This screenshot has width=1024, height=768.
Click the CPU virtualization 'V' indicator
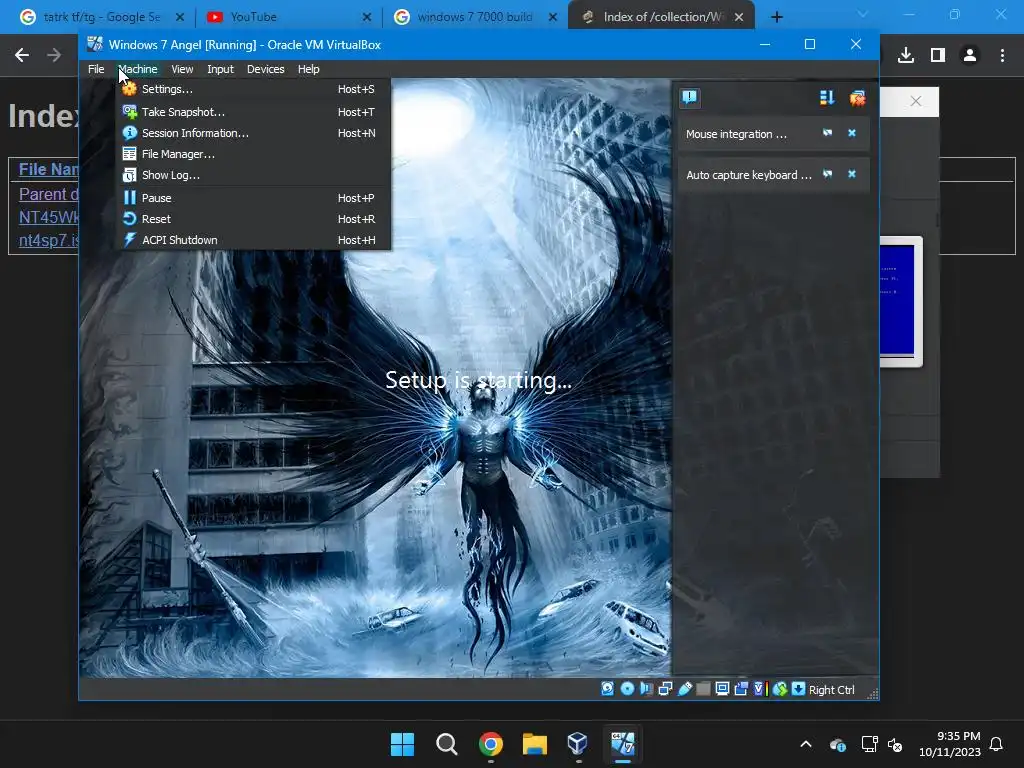coord(760,689)
